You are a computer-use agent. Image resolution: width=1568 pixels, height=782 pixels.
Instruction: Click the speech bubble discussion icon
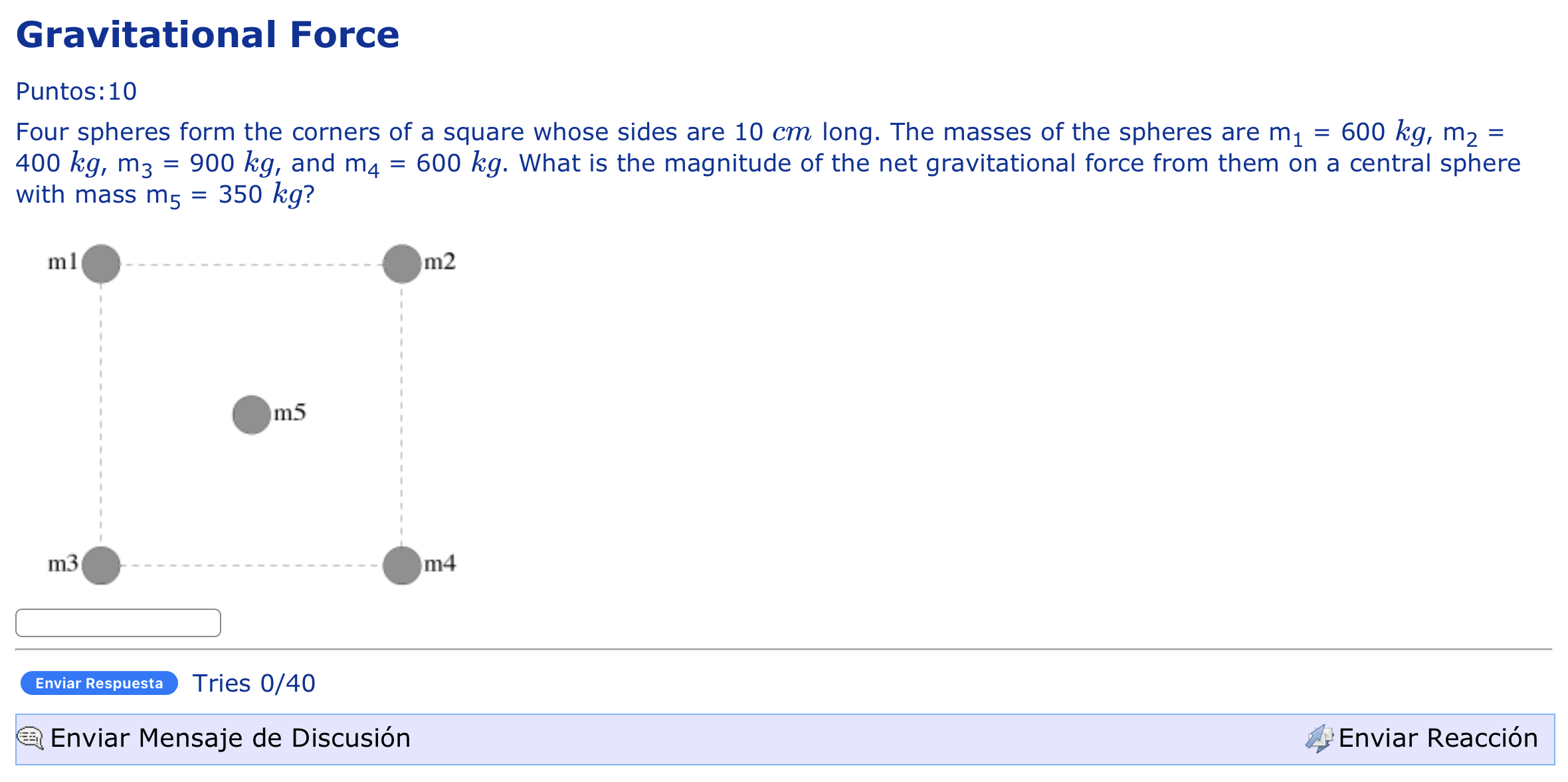(x=29, y=737)
